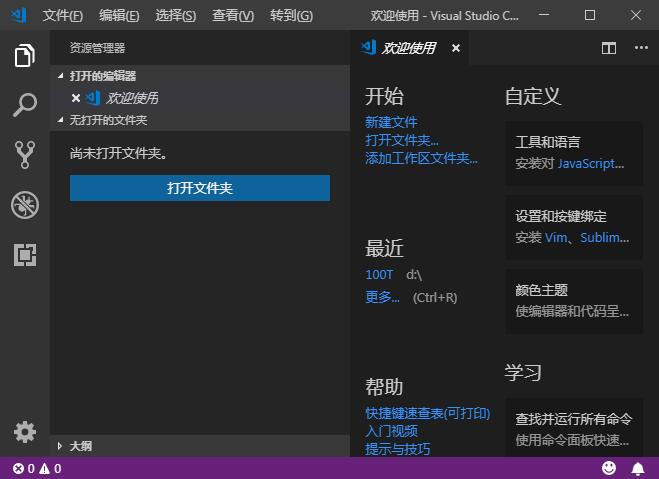Open the Debug view bug icon

25,205
